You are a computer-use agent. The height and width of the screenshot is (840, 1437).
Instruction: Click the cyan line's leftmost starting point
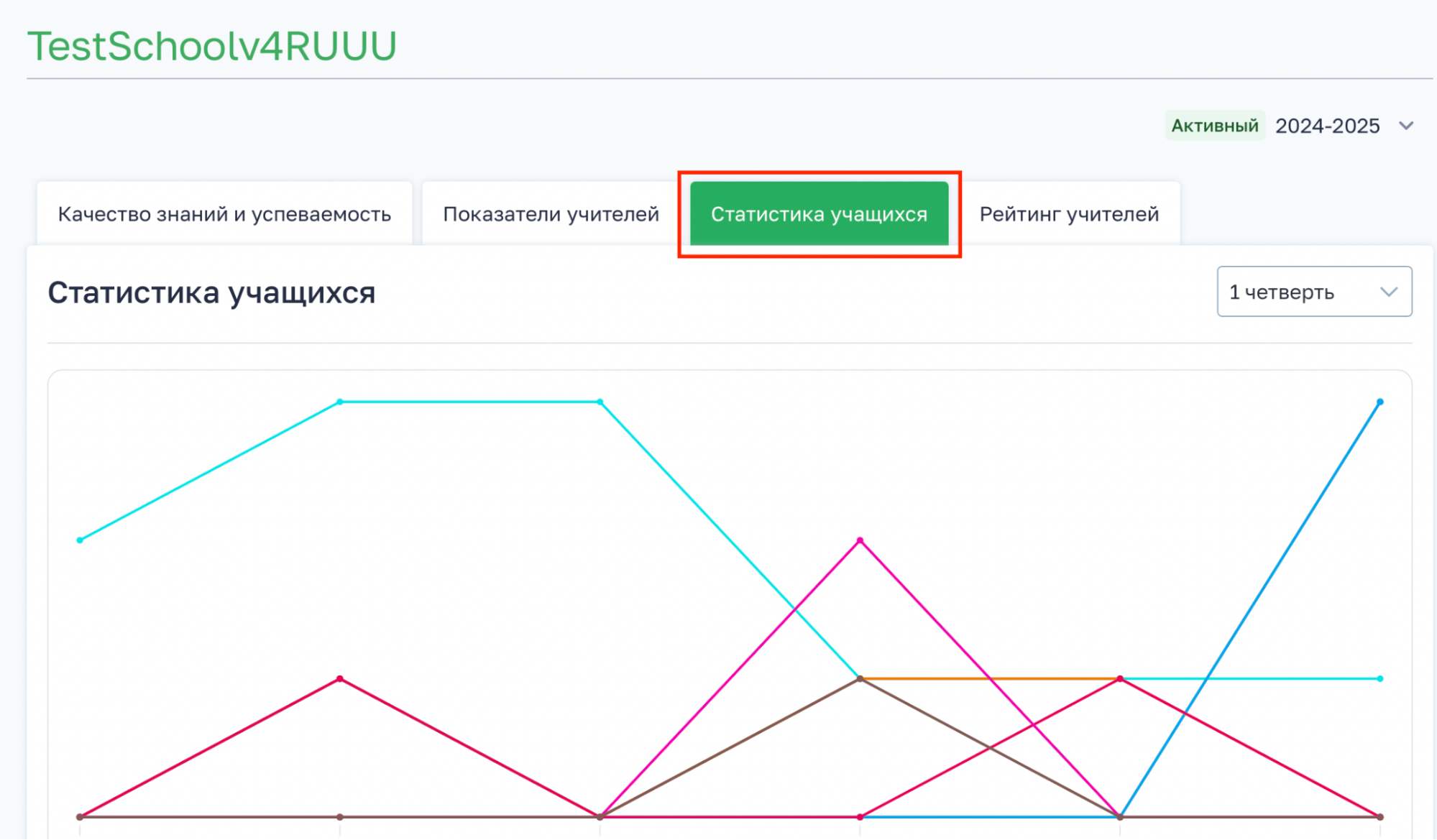pyautogui.click(x=80, y=540)
